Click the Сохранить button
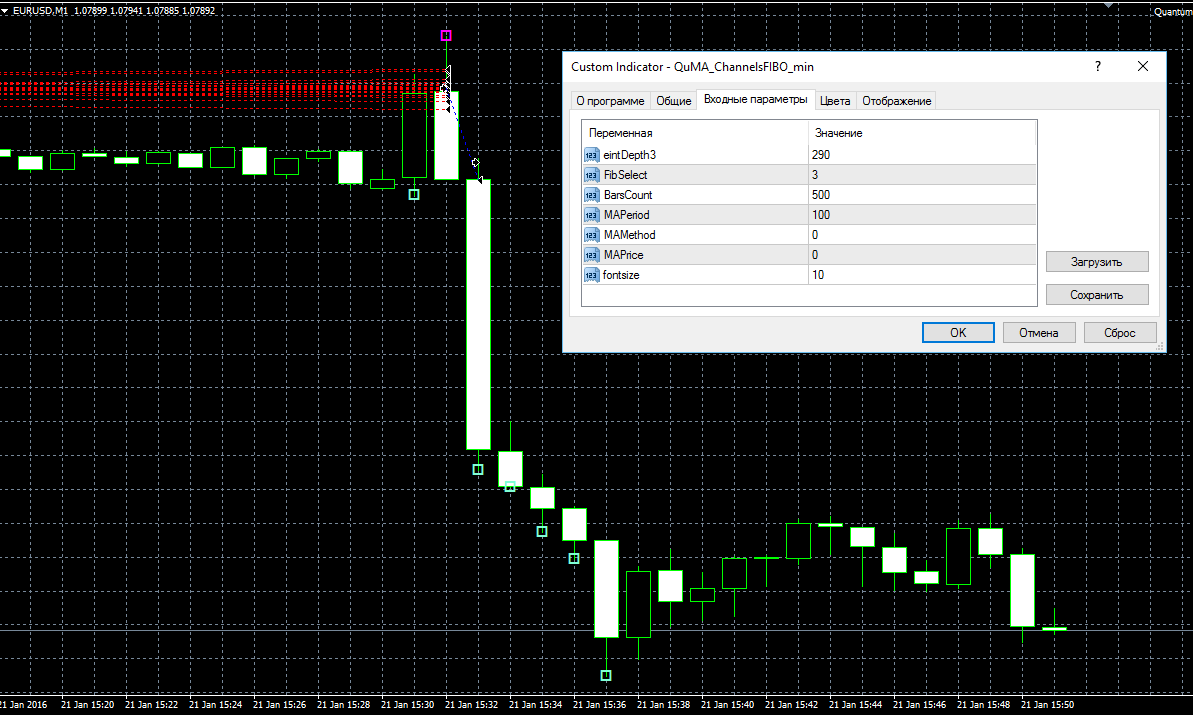Image resolution: width=1193 pixels, height=715 pixels. coord(1096,295)
